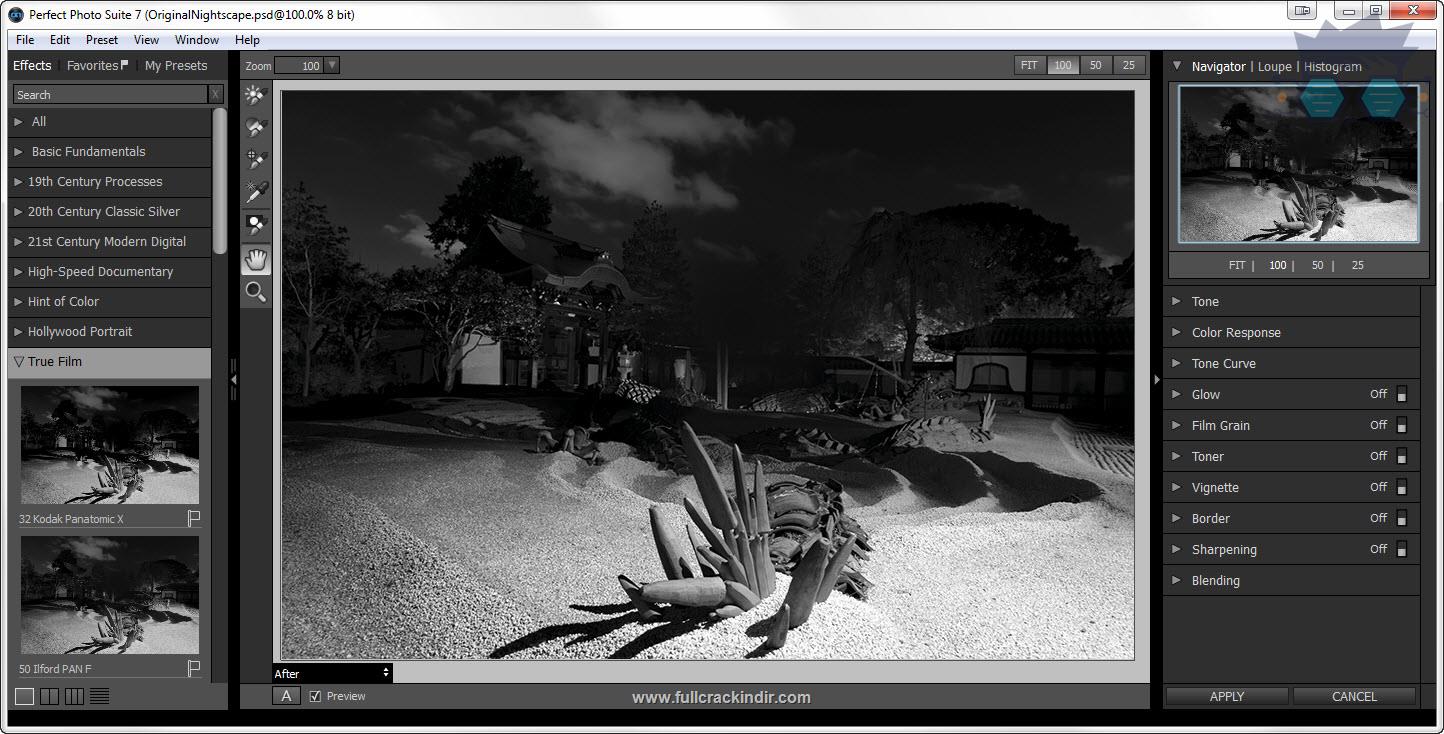Expand the Tone Curve panel
This screenshot has height=734, width=1444.
coord(1291,363)
